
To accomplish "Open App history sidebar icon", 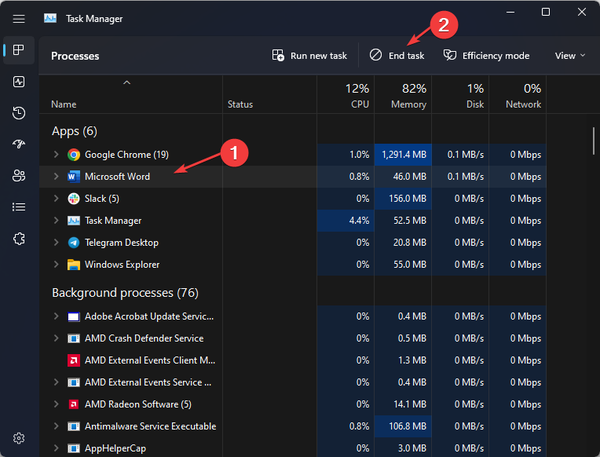I will [x=19, y=113].
